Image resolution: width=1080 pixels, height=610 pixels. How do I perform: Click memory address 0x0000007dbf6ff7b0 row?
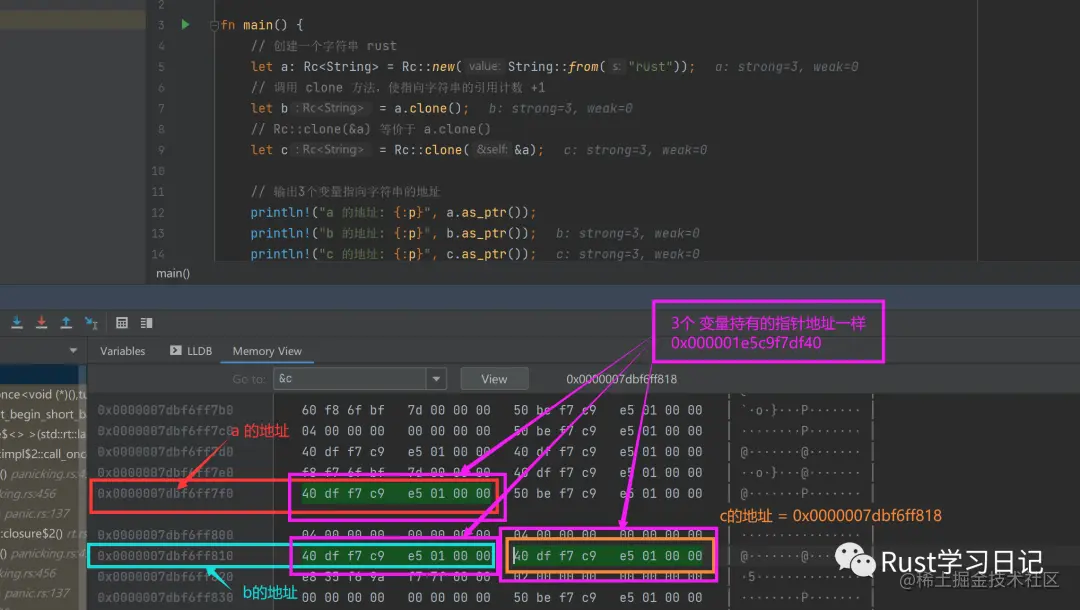coord(165,410)
